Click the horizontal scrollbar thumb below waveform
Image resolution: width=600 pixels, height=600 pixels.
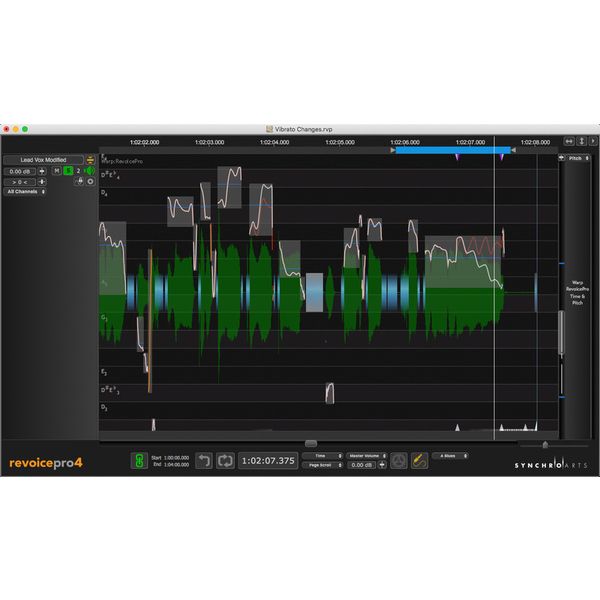(311, 443)
